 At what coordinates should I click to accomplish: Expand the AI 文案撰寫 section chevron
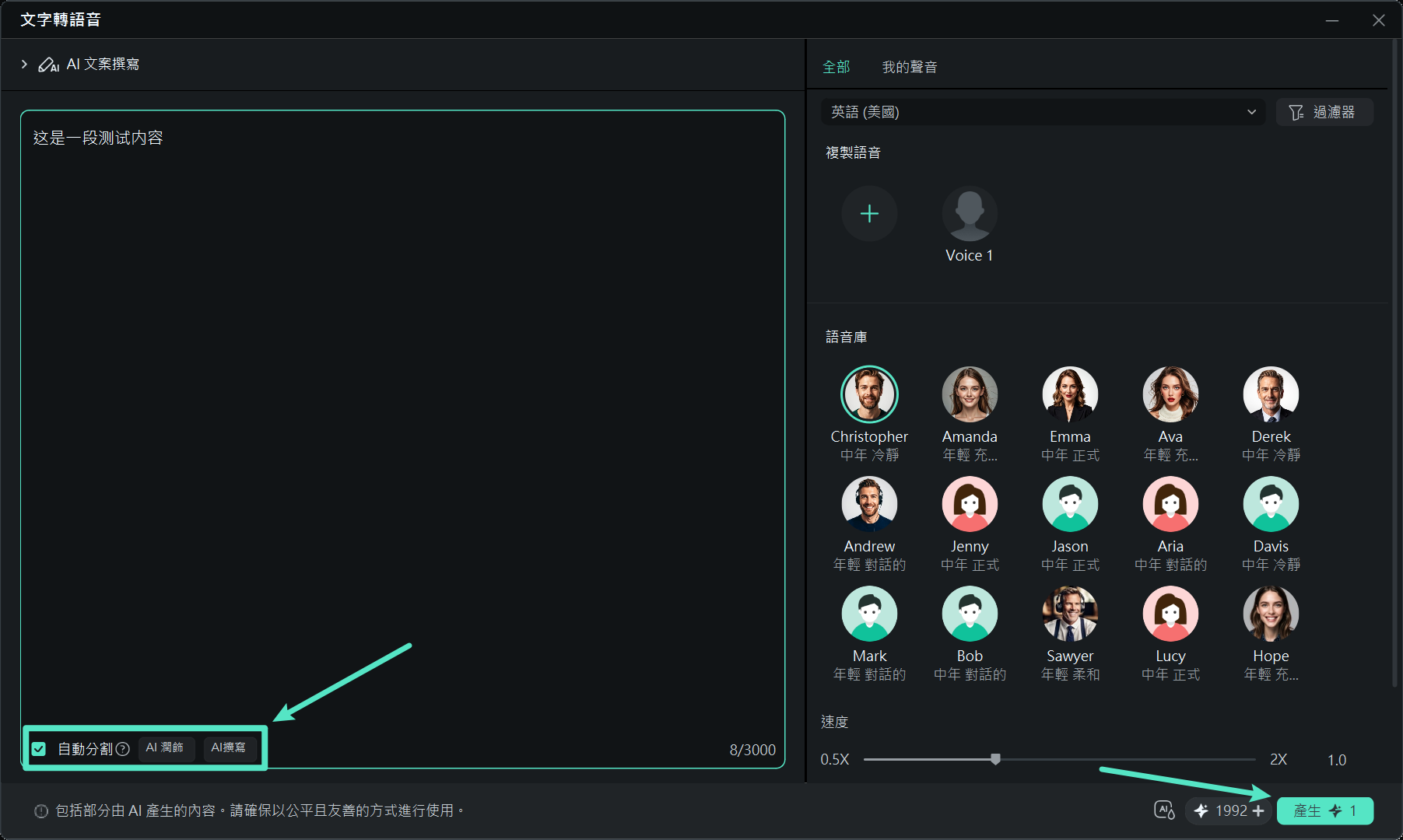coord(24,64)
